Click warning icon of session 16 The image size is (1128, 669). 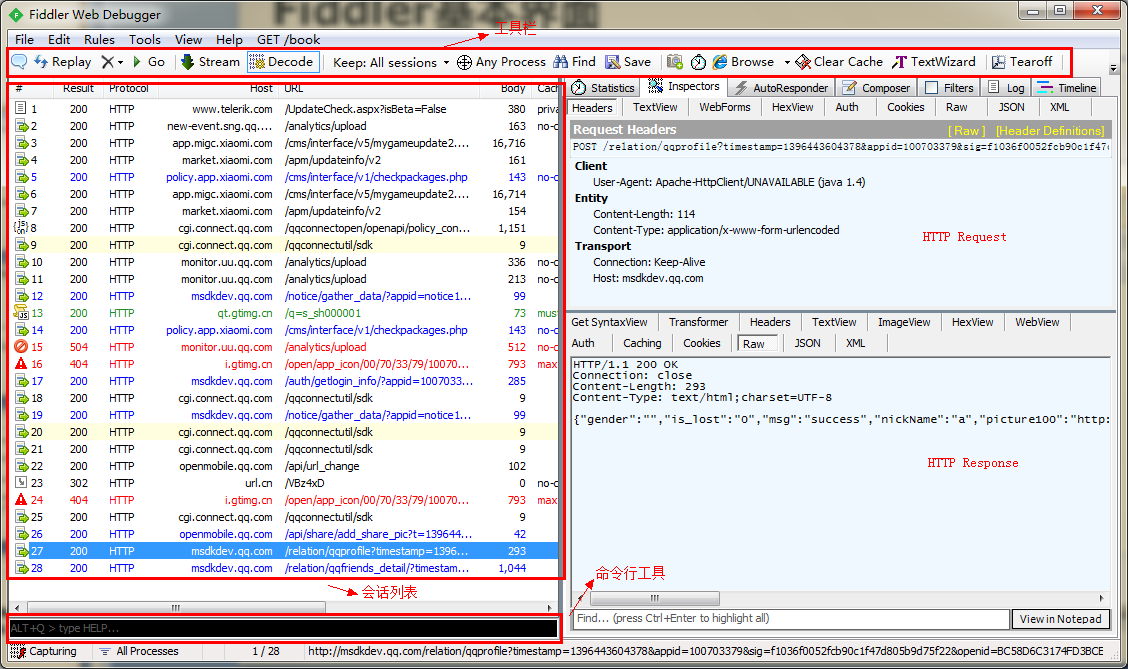coord(21,364)
